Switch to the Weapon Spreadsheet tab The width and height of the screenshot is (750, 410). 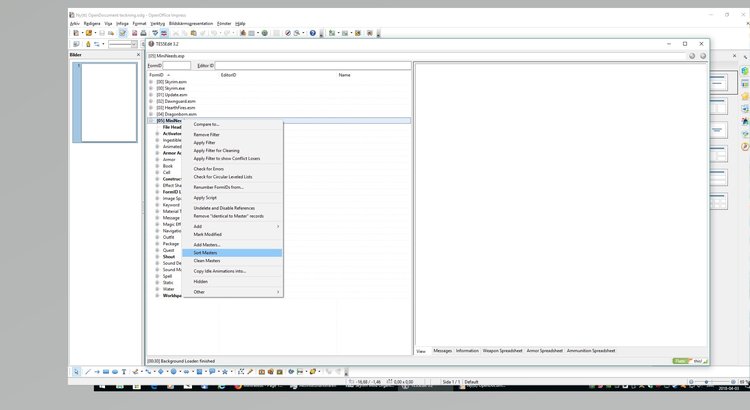(x=502, y=351)
